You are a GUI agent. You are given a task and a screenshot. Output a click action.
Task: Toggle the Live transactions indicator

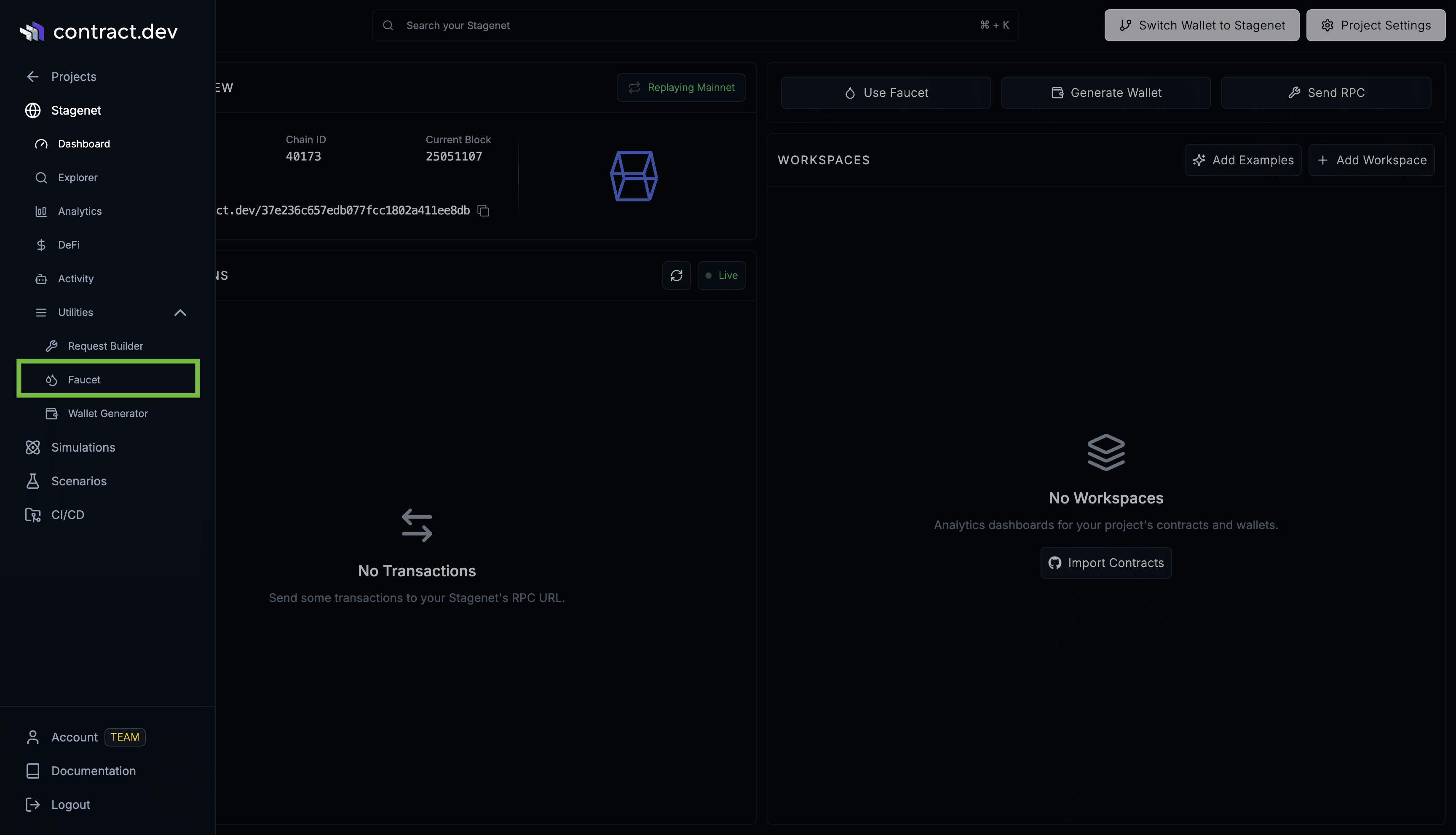tap(721, 275)
